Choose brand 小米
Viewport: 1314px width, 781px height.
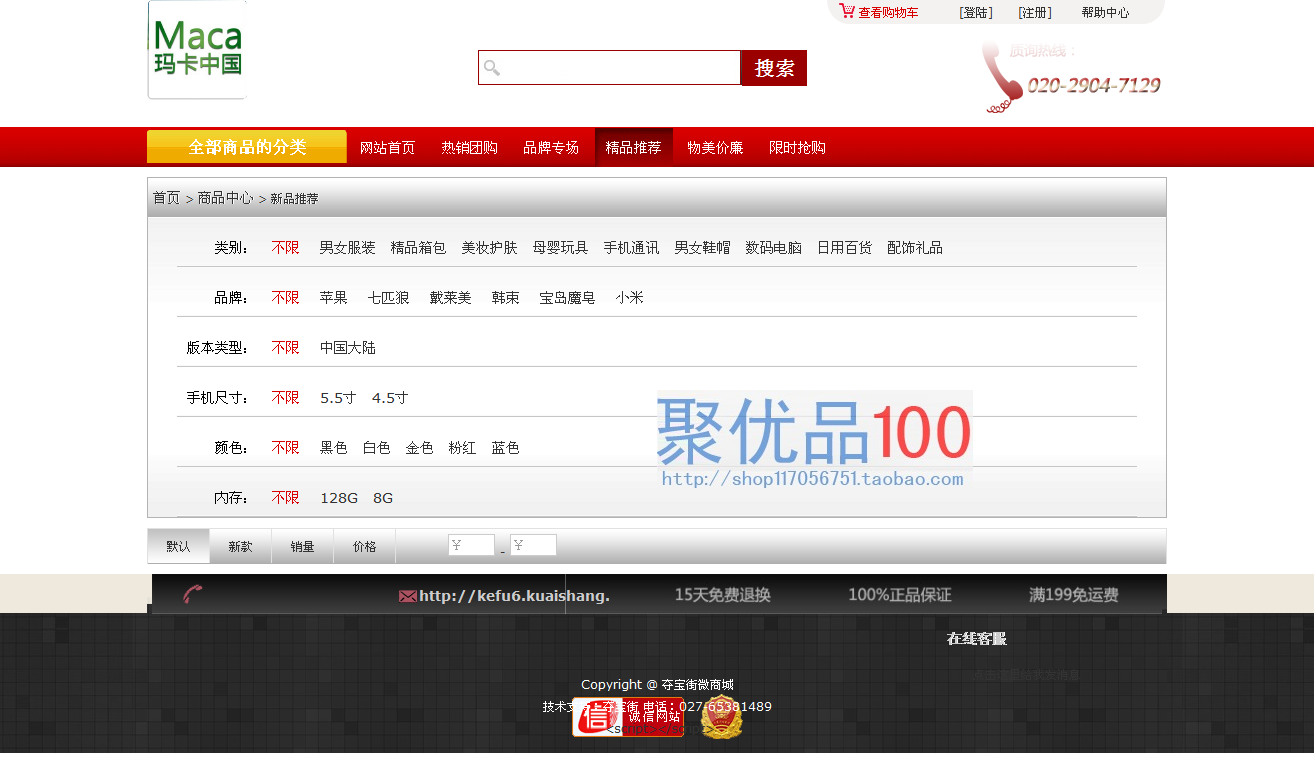629,297
